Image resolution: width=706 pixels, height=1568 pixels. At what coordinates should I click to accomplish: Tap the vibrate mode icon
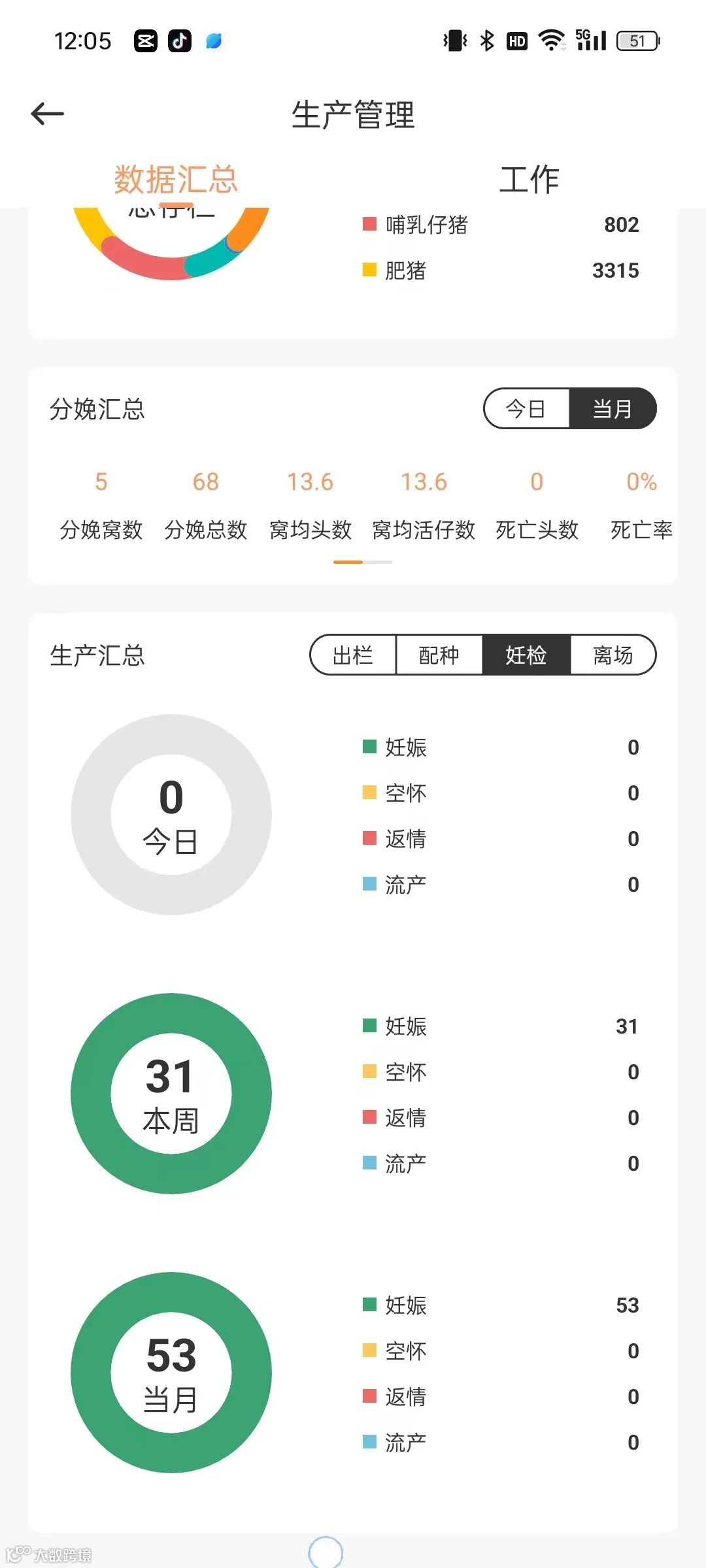455,41
